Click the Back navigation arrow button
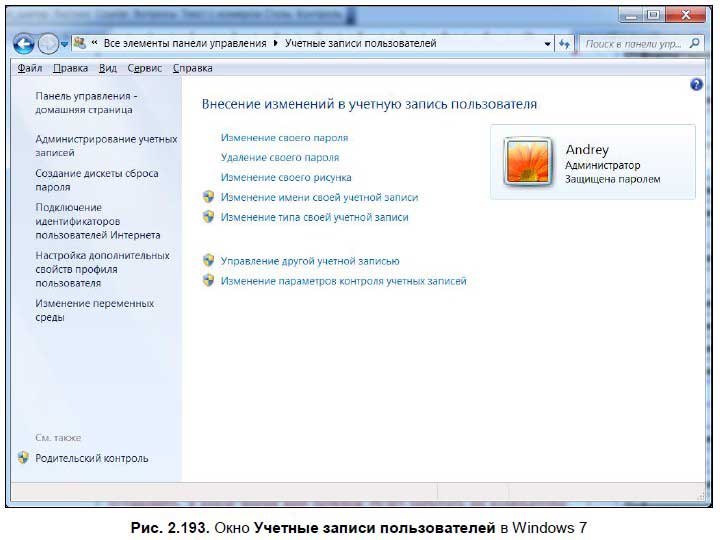720x540 pixels. click(x=23, y=45)
